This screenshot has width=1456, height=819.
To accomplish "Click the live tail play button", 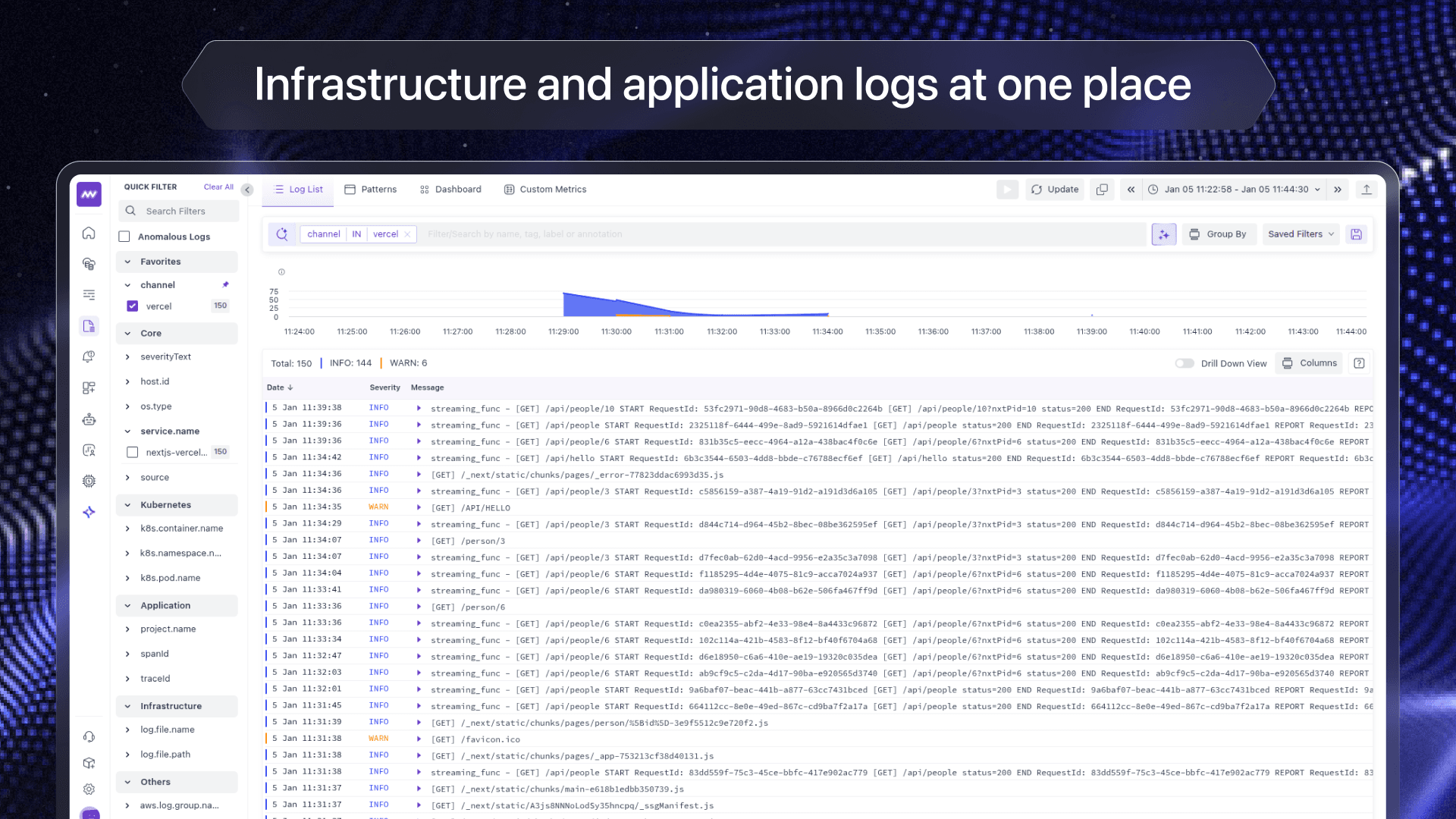I will click(x=1007, y=190).
